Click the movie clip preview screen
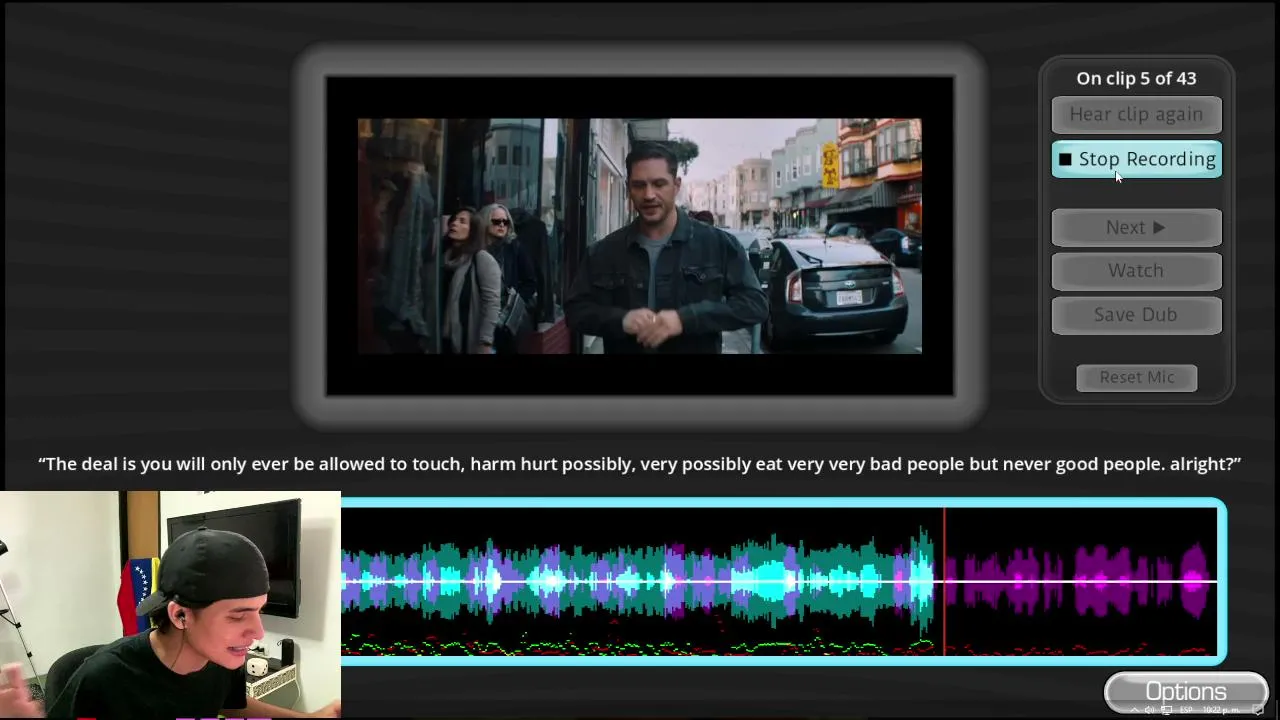This screenshot has height=720, width=1280. (x=640, y=236)
